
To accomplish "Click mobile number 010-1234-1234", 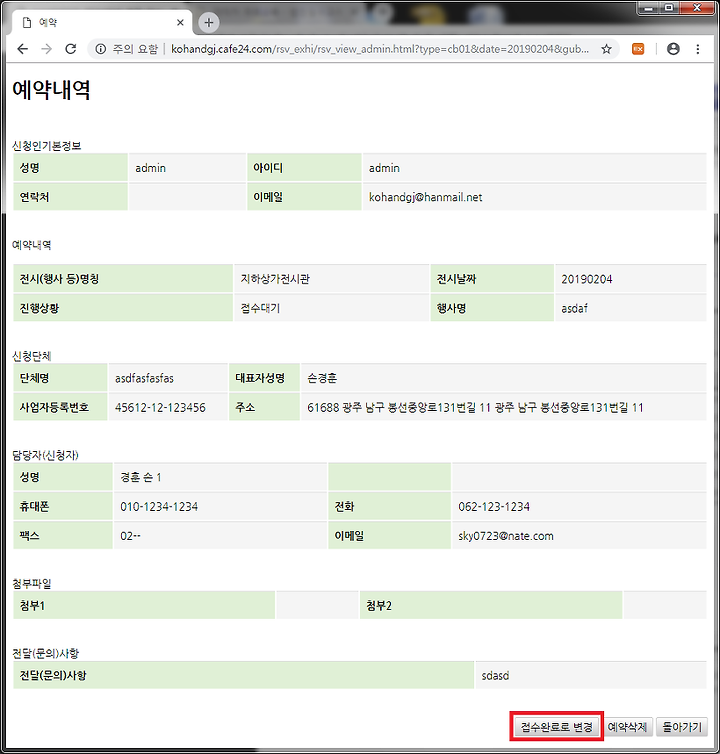I will (159, 507).
